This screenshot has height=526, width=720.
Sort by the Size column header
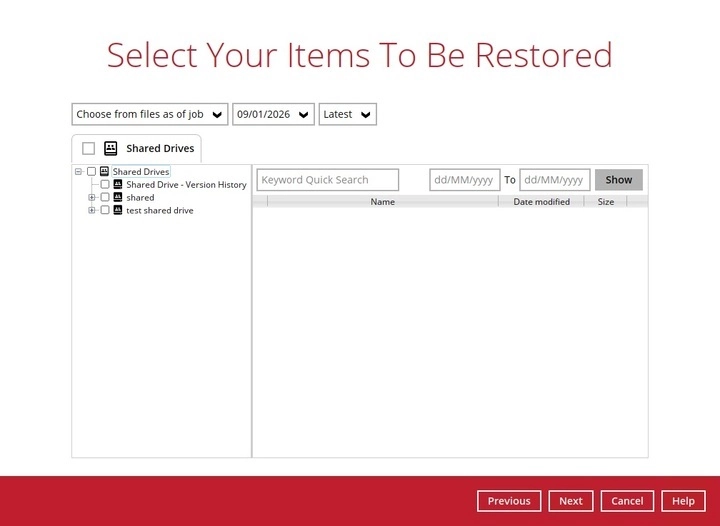pyautogui.click(x=606, y=201)
